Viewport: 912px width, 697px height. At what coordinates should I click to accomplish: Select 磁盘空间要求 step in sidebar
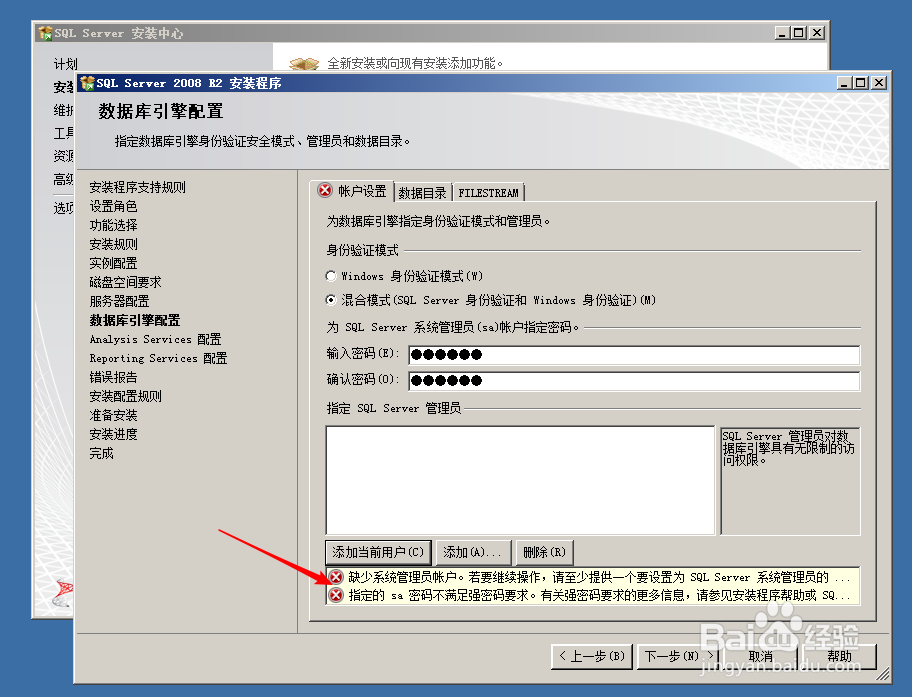(125, 282)
